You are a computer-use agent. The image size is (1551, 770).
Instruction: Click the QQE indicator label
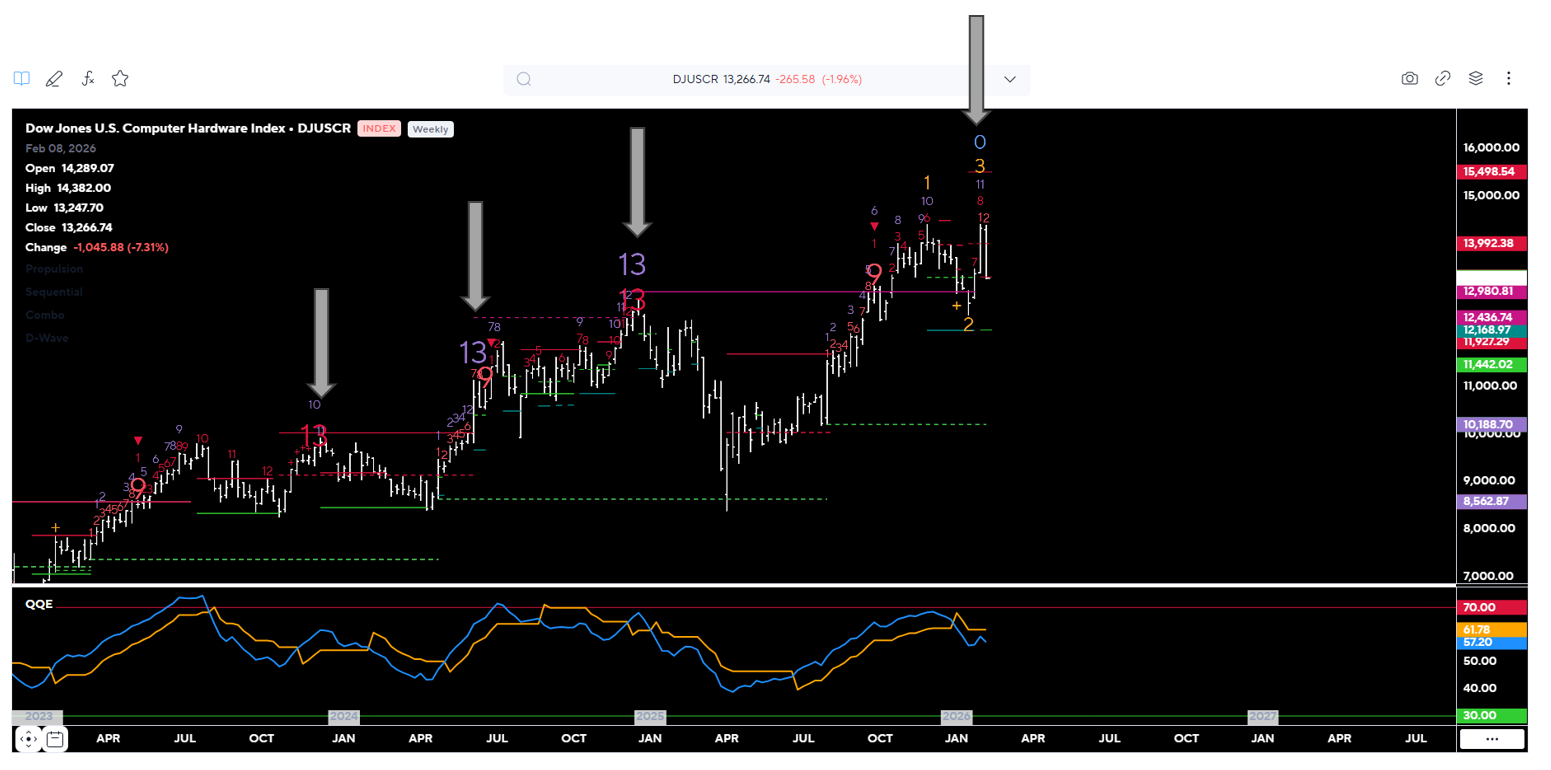pyautogui.click(x=38, y=605)
